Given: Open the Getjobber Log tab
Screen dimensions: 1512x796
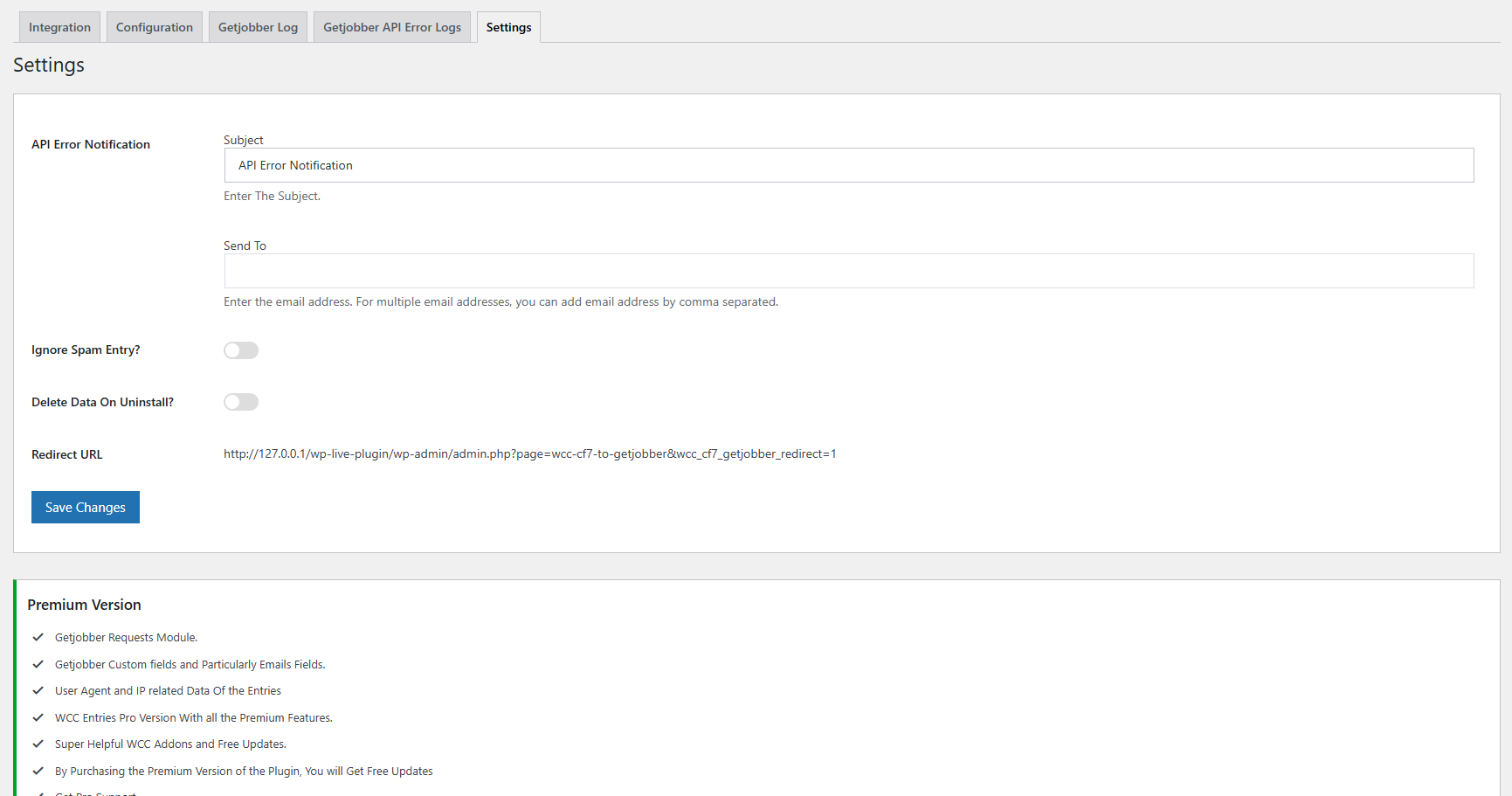Looking at the screenshot, I should pyautogui.click(x=258, y=27).
